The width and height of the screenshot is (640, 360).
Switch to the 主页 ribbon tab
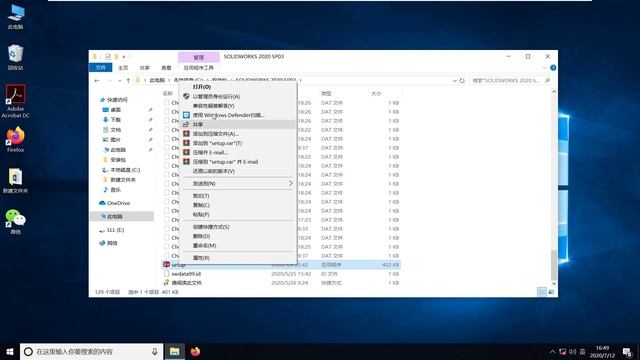click(x=123, y=68)
